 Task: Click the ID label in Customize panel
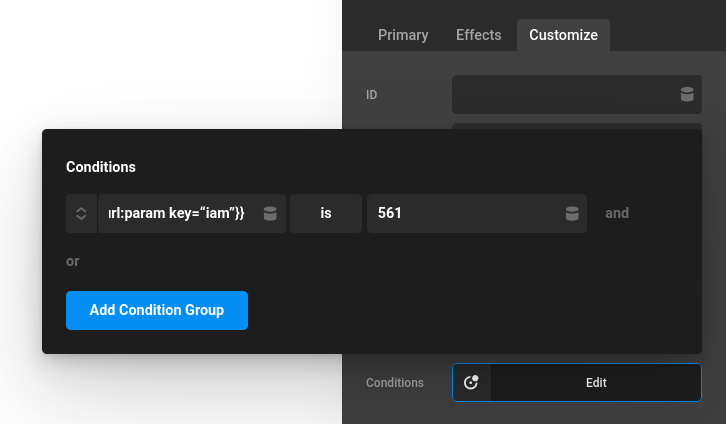coord(372,95)
